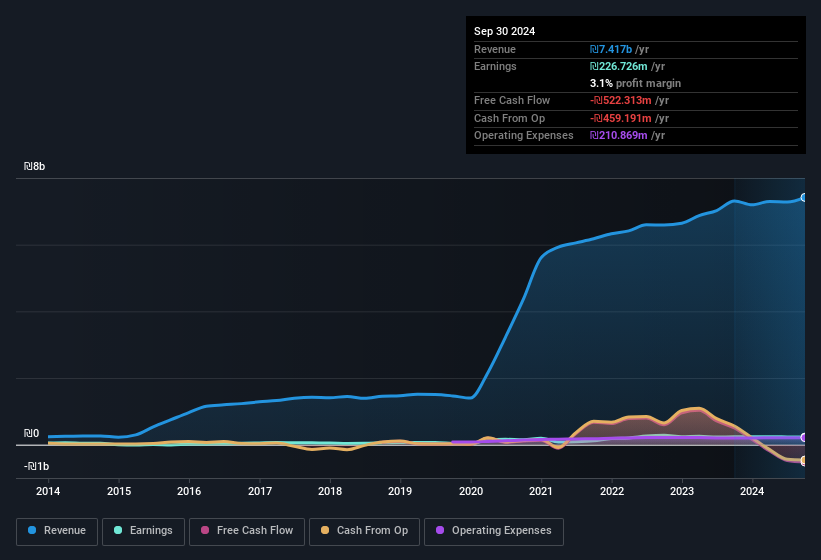This screenshot has height=560, width=821.
Task: Click the pink Free Cash Flow legend dot
Action: coord(205,530)
